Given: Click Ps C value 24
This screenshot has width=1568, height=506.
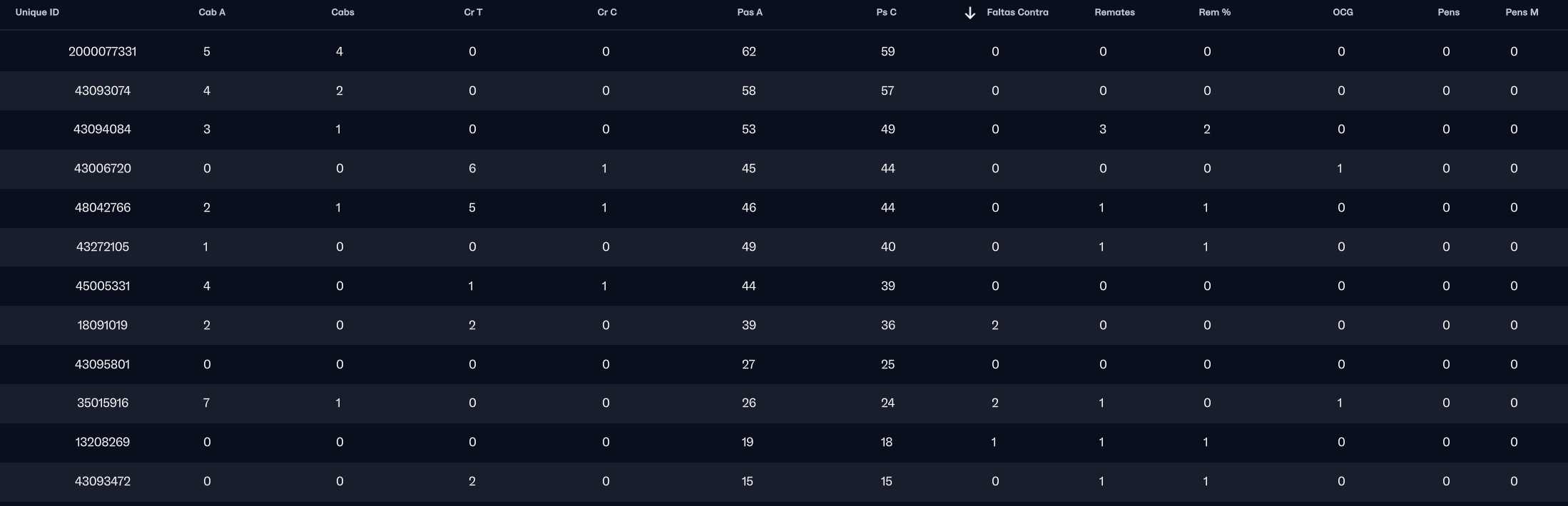Looking at the screenshot, I should tap(887, 403).
